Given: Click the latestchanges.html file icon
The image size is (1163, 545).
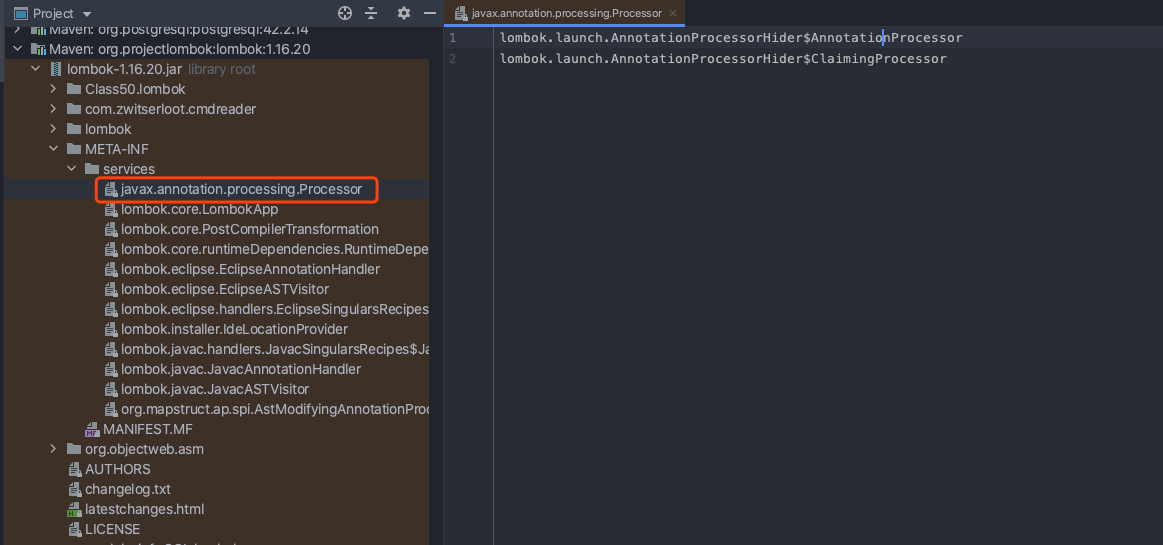Looking at the screenshot, I should 73,509.
